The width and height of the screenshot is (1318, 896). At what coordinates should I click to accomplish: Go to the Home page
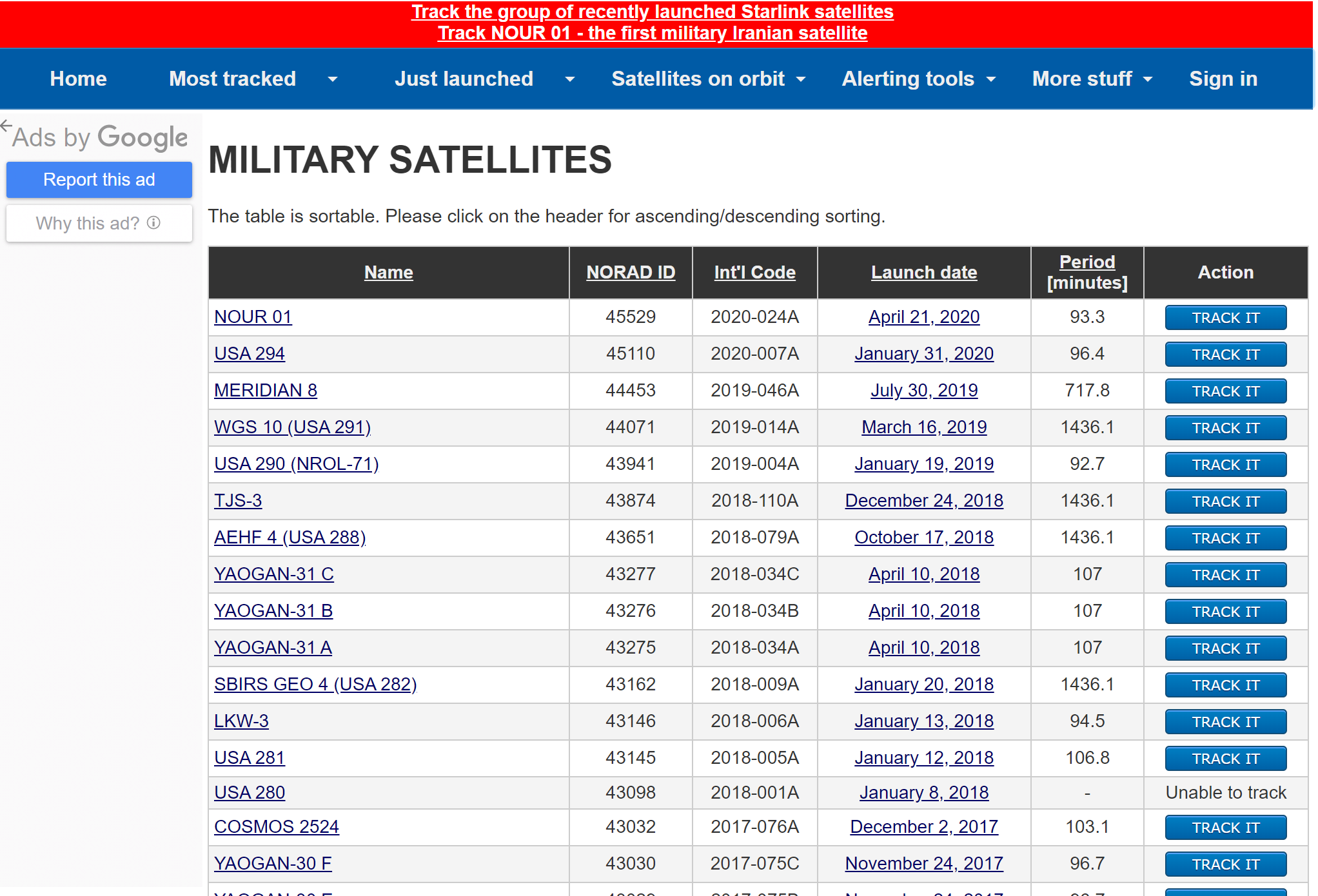point(78,79)
